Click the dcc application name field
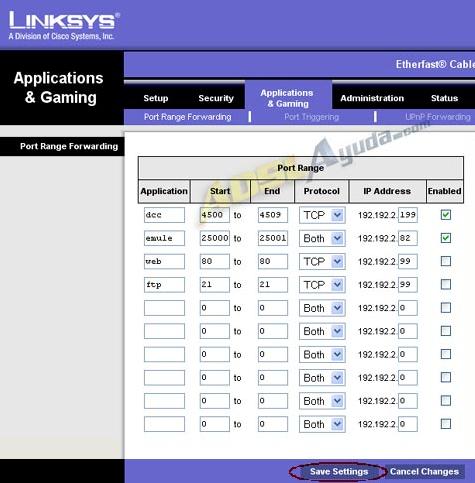This screenshot has width=475, height=483. coord(164,215)
